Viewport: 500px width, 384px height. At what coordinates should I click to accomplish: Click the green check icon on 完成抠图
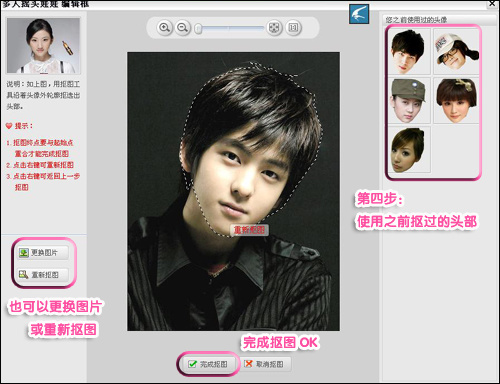(192, 364)
